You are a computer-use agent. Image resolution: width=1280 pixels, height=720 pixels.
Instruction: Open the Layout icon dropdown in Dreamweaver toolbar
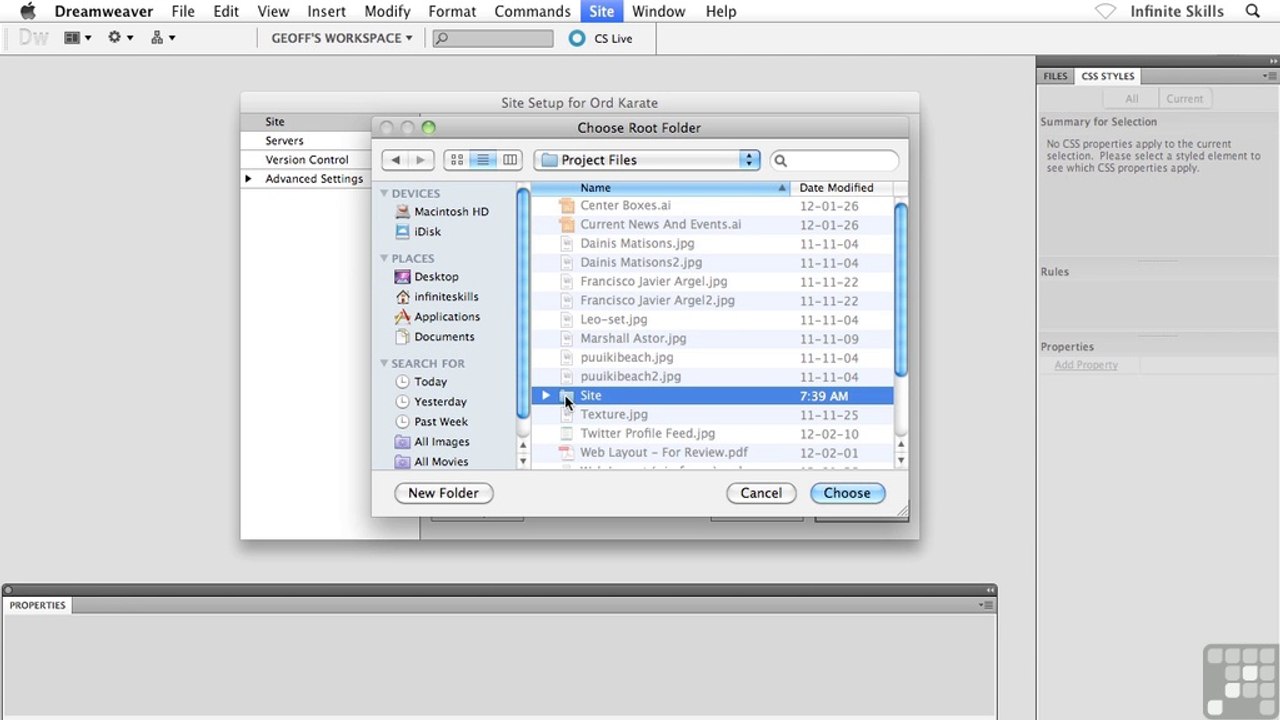[x=77, y=38]
